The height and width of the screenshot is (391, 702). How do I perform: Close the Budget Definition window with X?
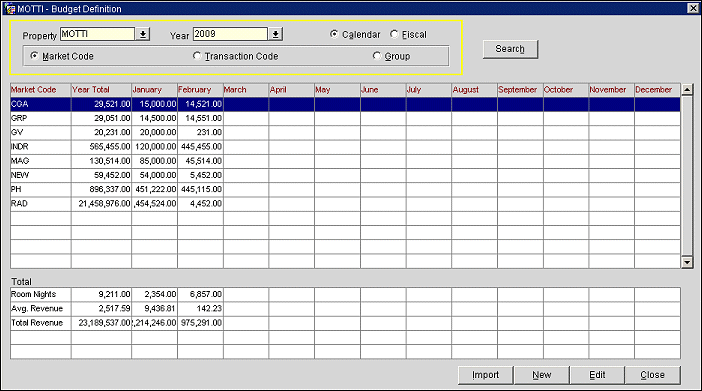click(x=692, y=8)
